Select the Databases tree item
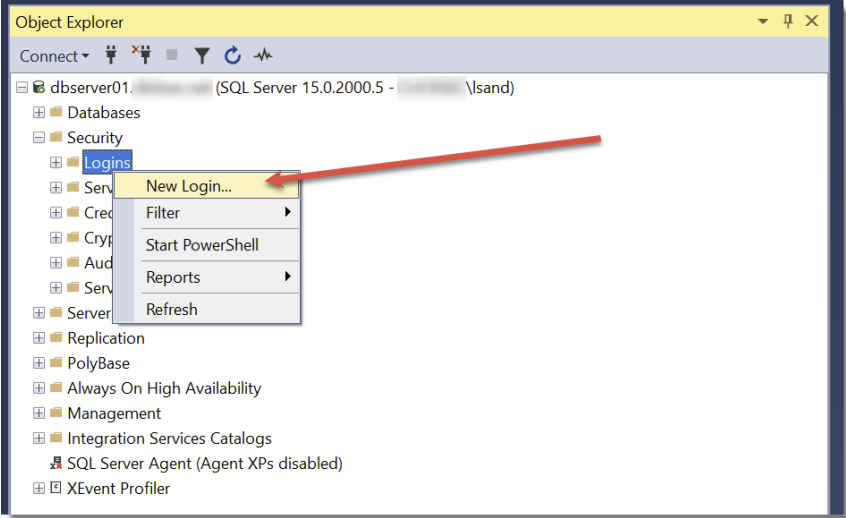Screen dimensions: 846x518 coord(104,112)
